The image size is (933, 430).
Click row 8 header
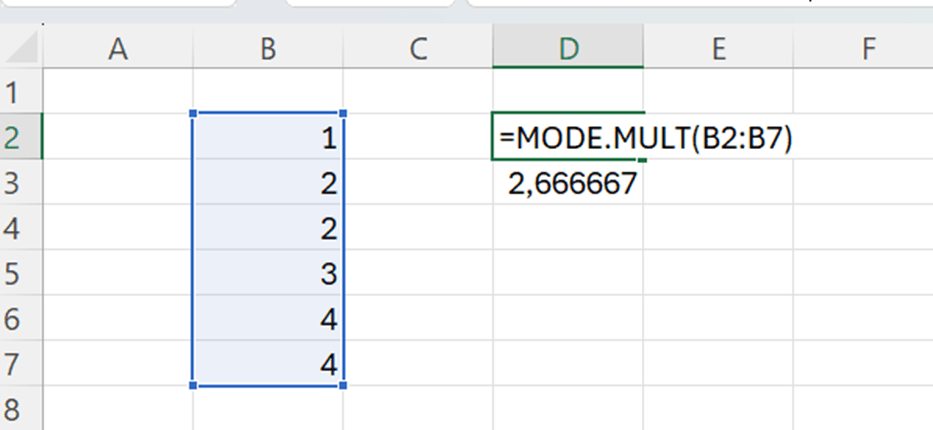[x=14, y=408]
